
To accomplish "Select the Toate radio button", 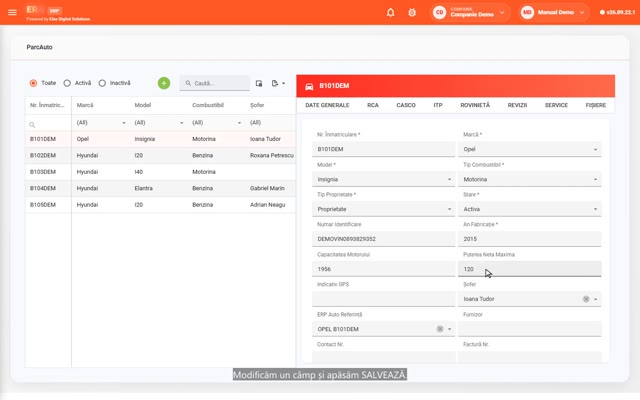I will tap(33, 83).
